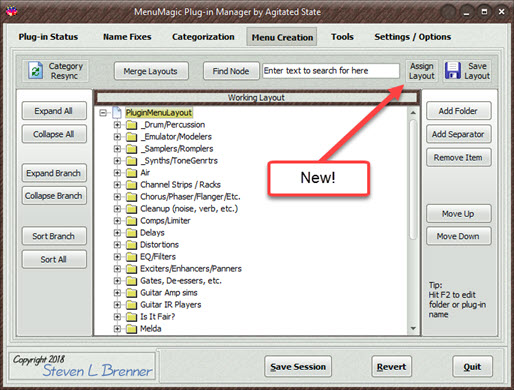Click the Collapse Branch button
514x390 pixels.
pyautogui.click(x=54, y=196)
